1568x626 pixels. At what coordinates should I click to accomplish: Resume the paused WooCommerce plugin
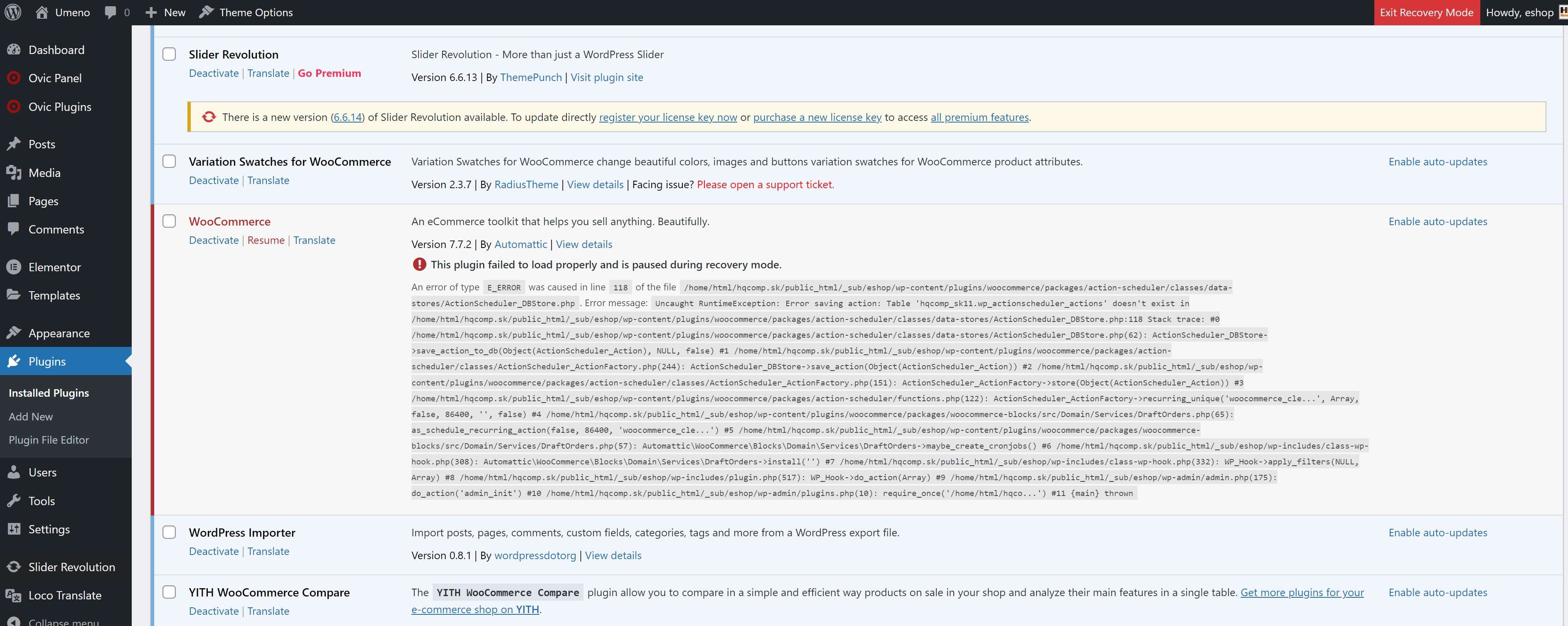(266, 240)
